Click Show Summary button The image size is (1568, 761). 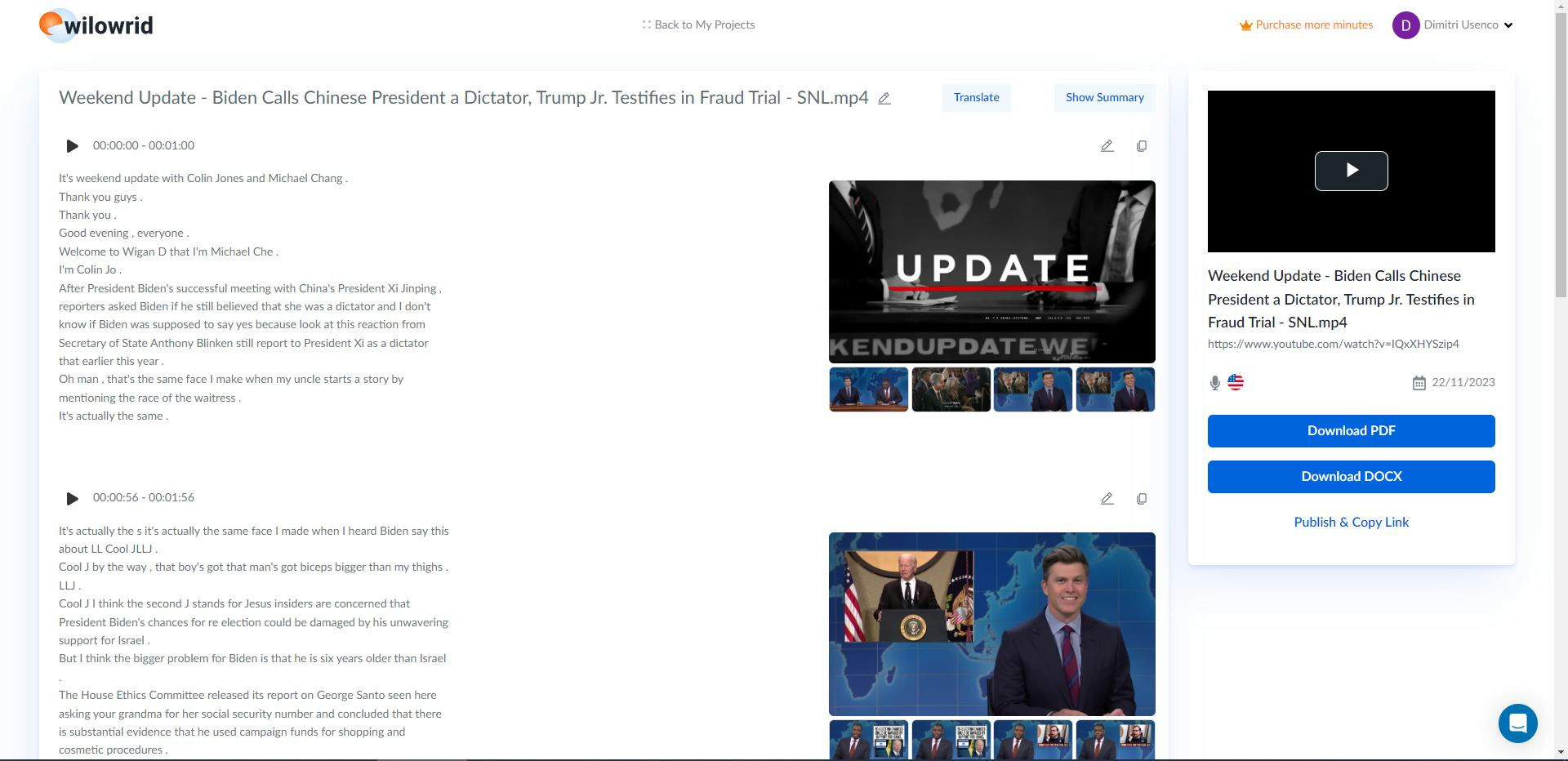point(1104,97)
